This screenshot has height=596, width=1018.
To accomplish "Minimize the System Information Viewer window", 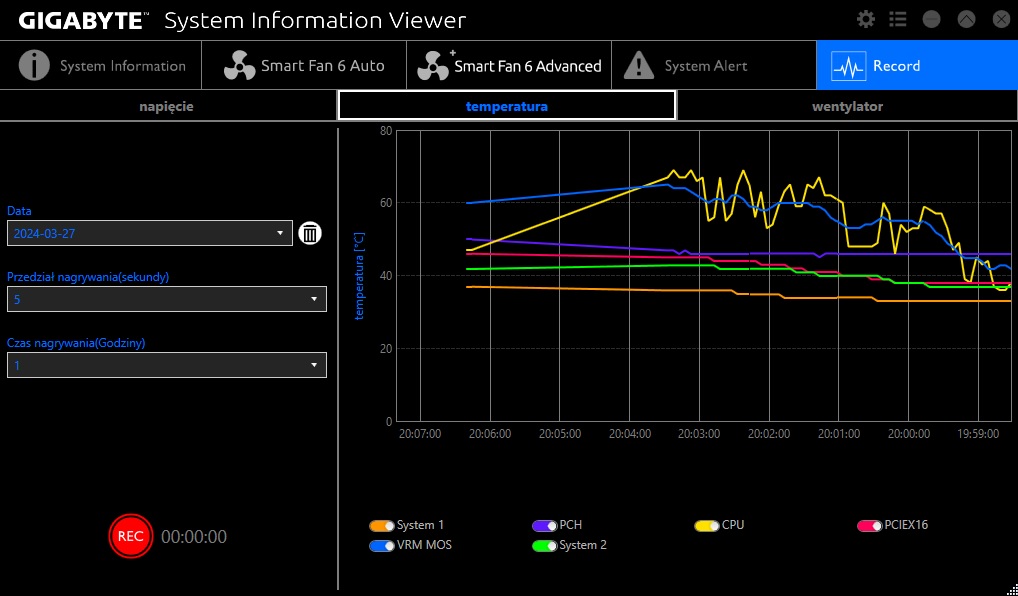I will click(x=932, y=19).
